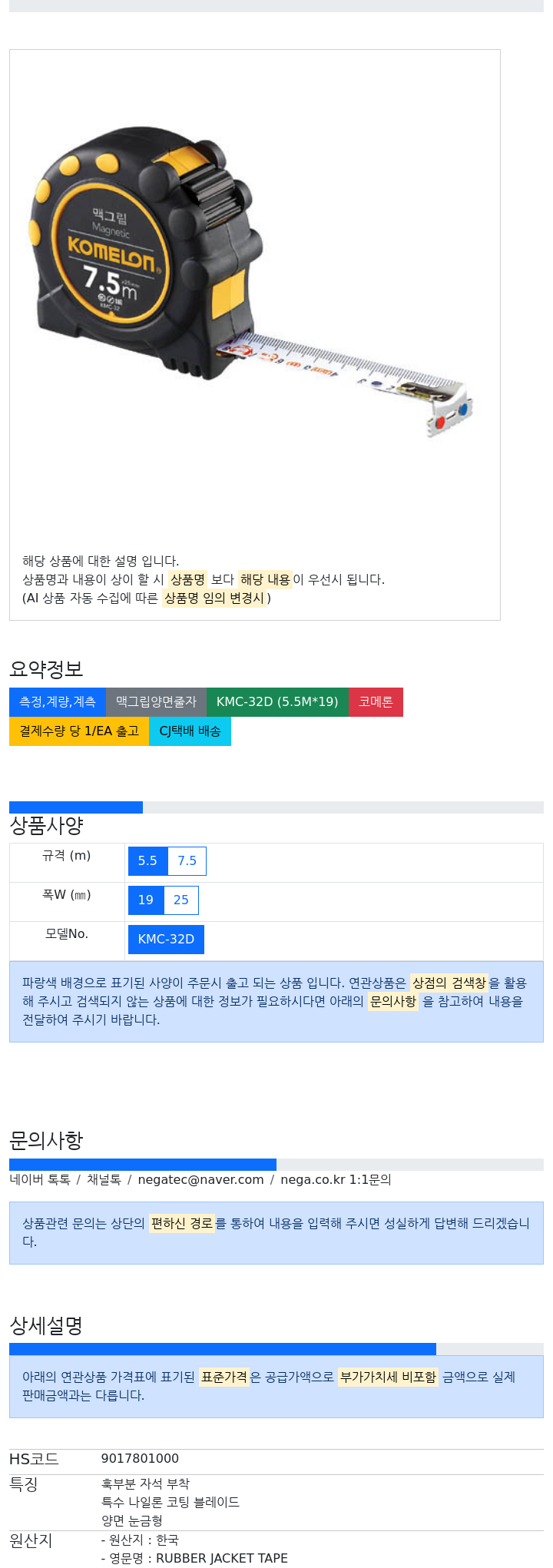The height and width of the screenshot is (1568, 553).
Task: Click the highlighted 문의사항 text in notice
Action: tap(393, 1002)
